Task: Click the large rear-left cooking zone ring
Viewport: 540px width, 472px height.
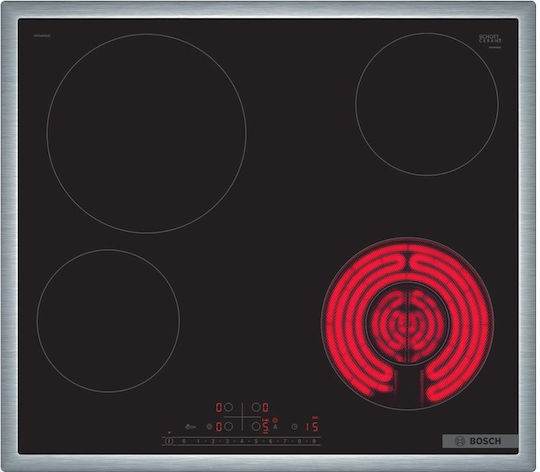Action: click(x=146, y=134)
